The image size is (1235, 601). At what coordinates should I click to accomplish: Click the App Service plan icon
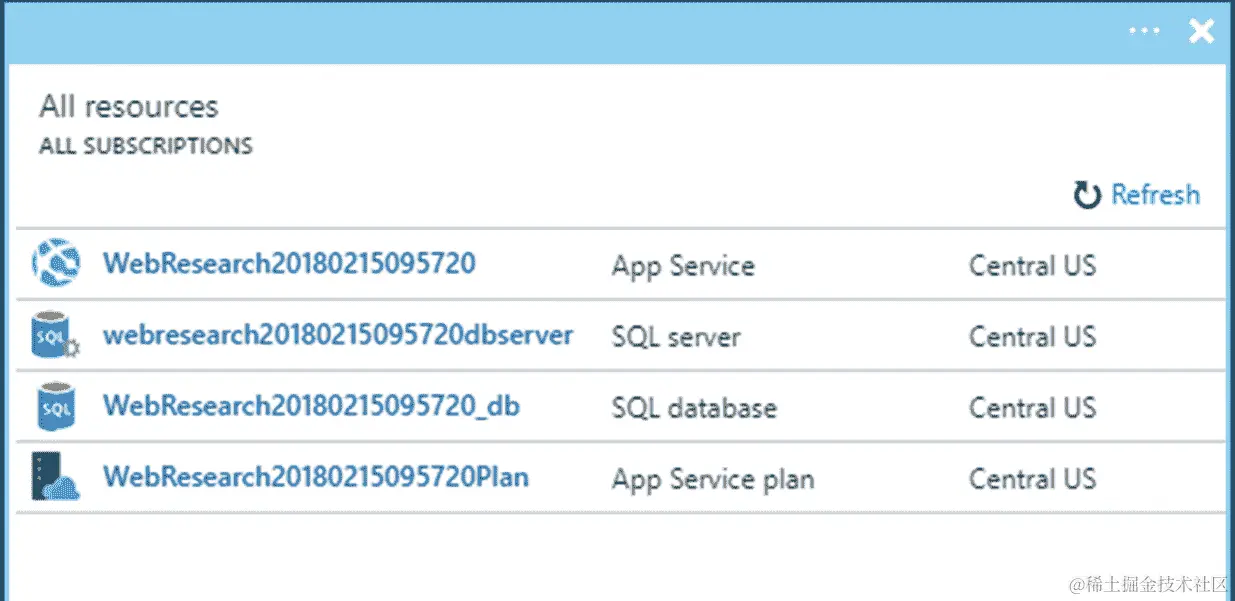point(55,477)
